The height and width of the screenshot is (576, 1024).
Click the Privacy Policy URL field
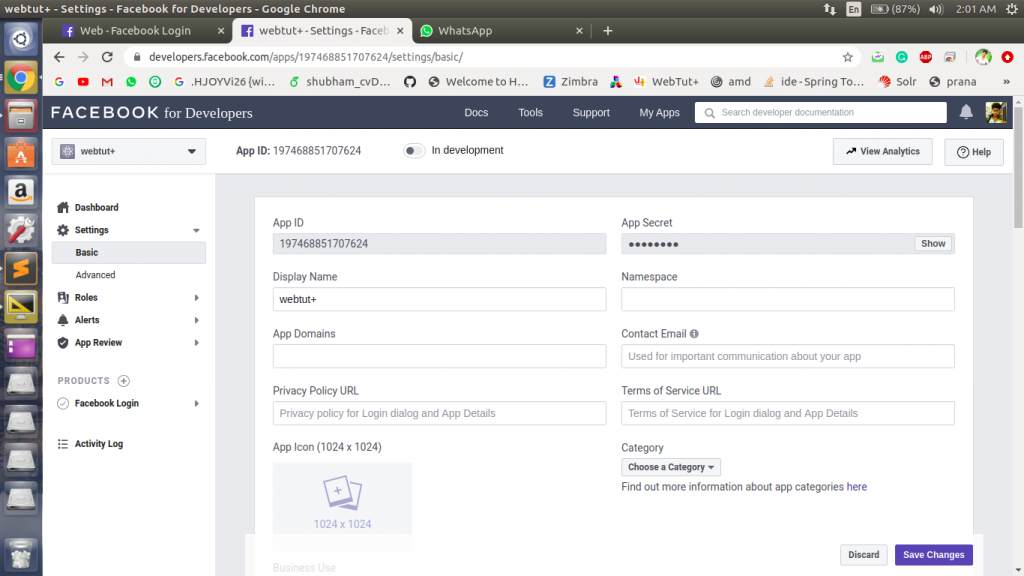coord(440,413)
